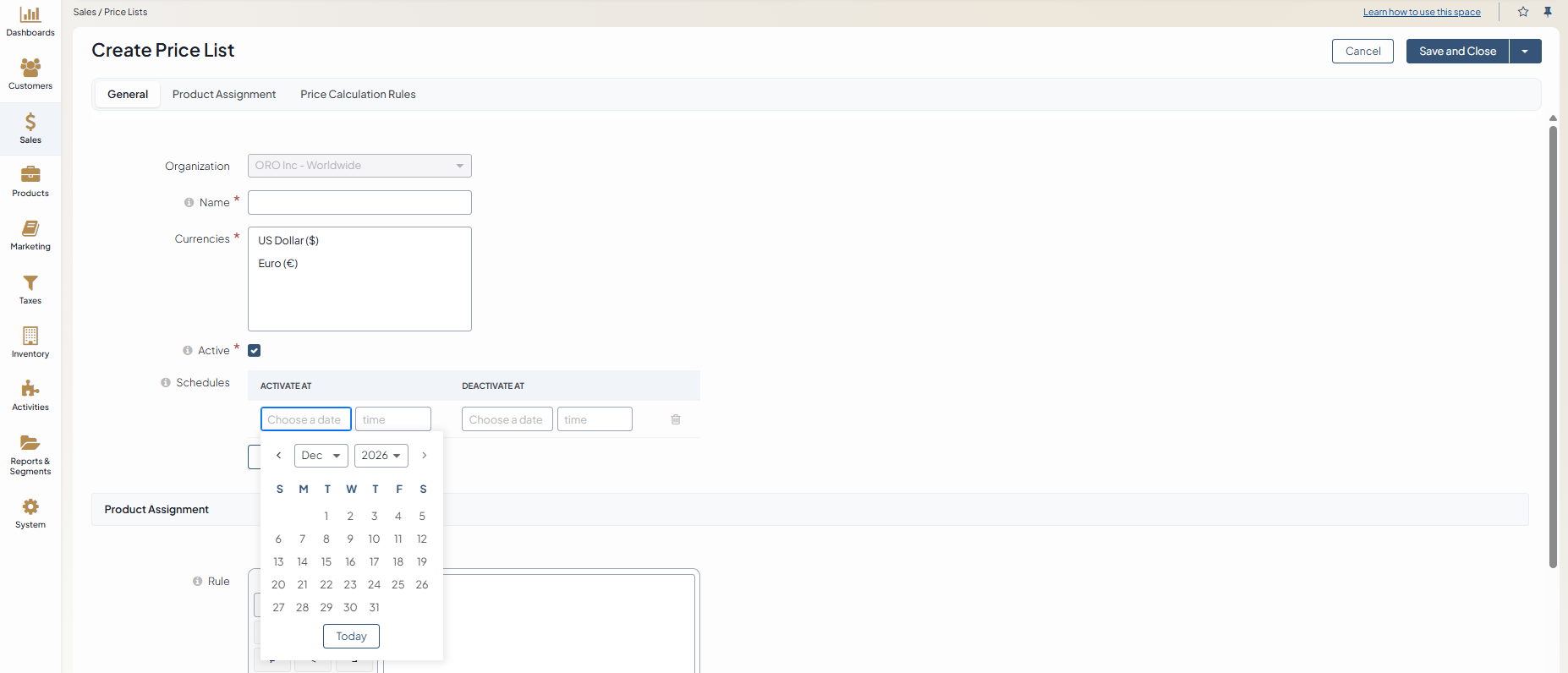Open the Inventory building icon

(30, 336)
